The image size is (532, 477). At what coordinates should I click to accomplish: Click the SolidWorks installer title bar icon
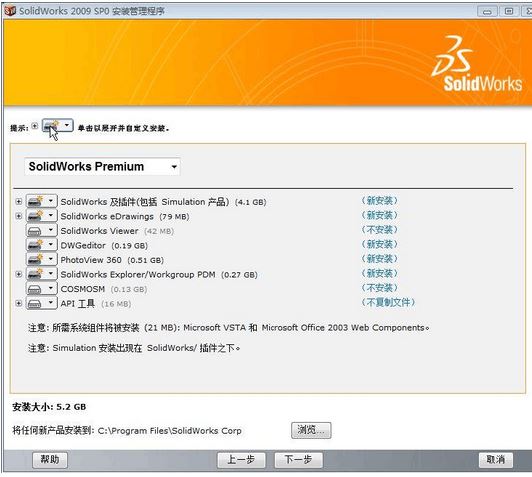pos(10,11)
